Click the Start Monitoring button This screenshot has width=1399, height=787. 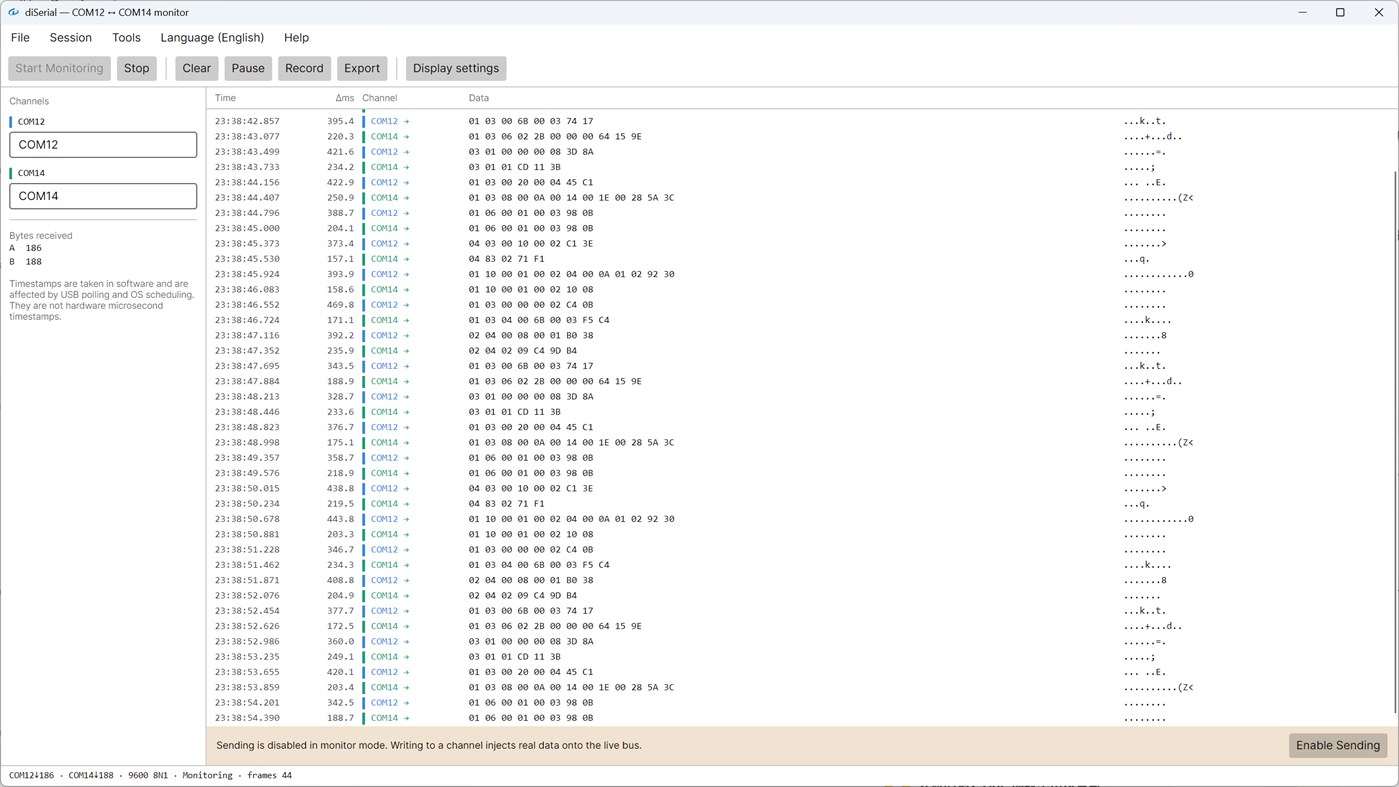coord(59,68)
